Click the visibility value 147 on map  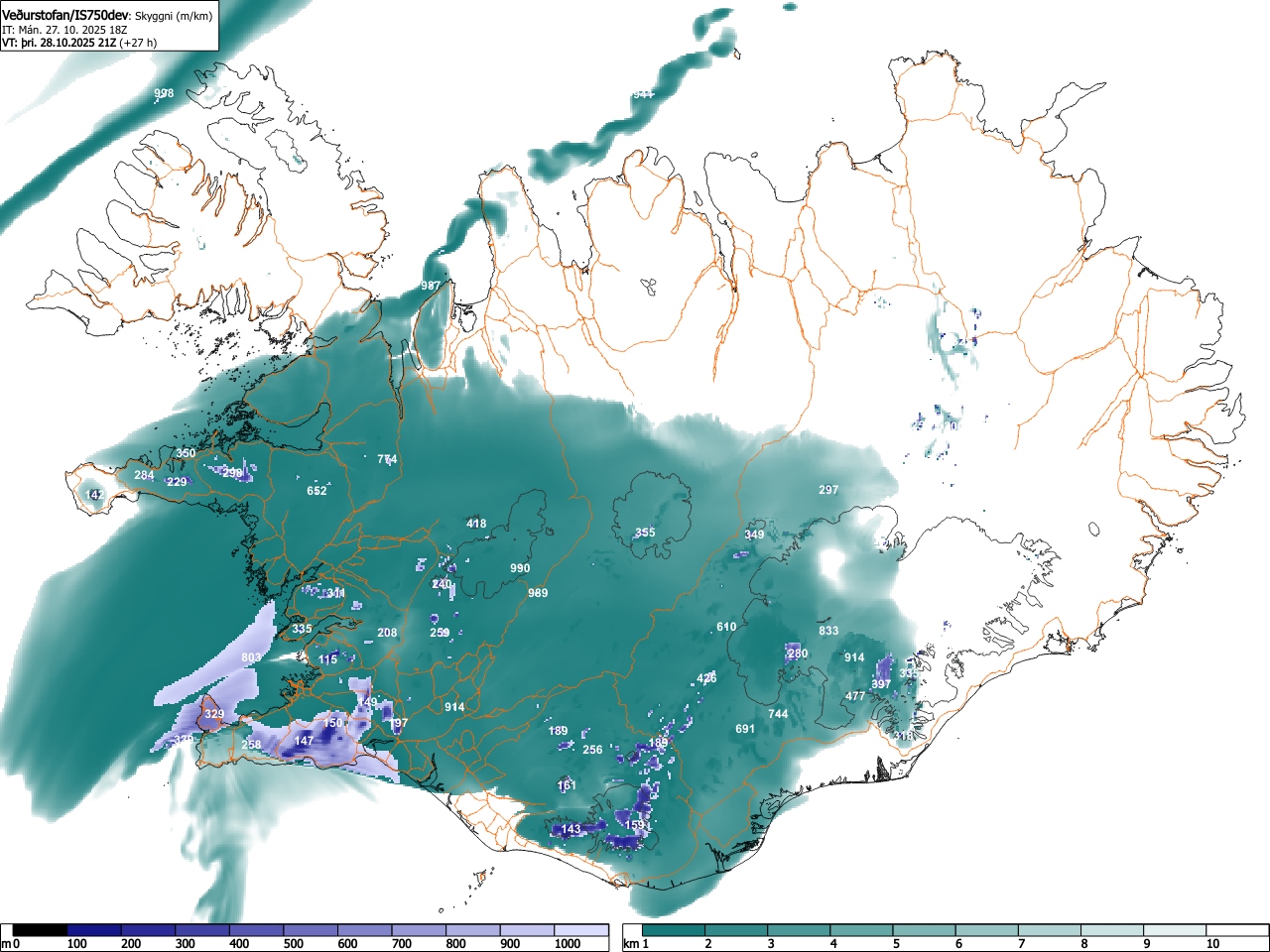pyautogui.click(x=304, y=741)
